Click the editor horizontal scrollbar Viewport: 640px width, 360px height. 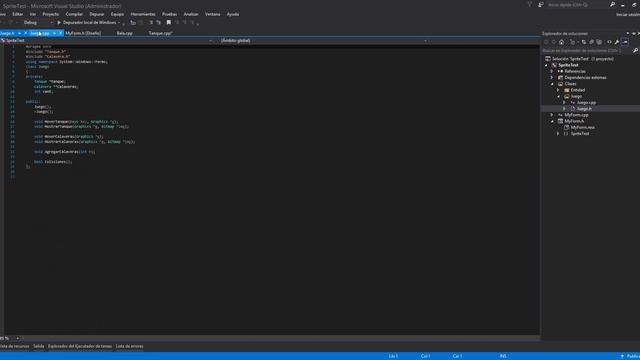coord(282,338)
